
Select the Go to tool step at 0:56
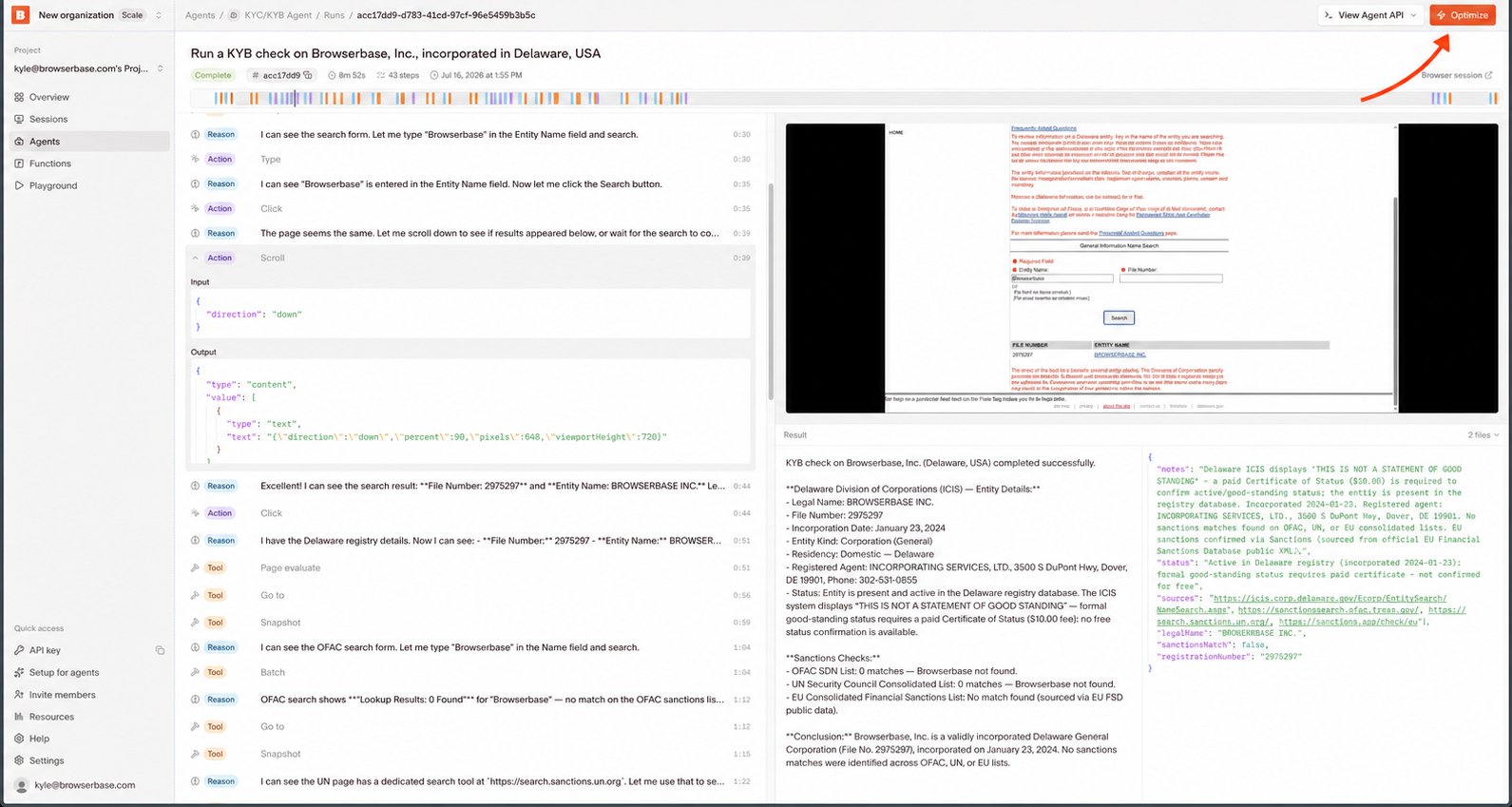point(472,595)
